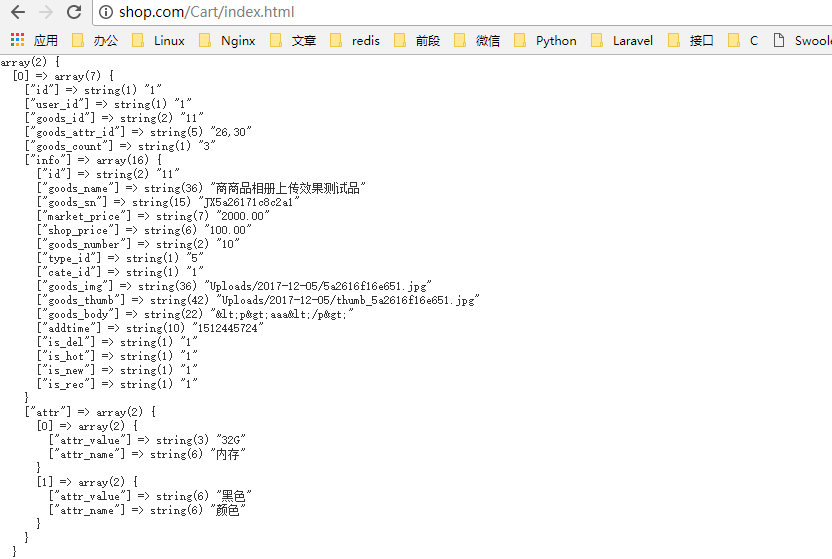Click the 前段 folder icon
832x559 pixels.
coord(400,41)
